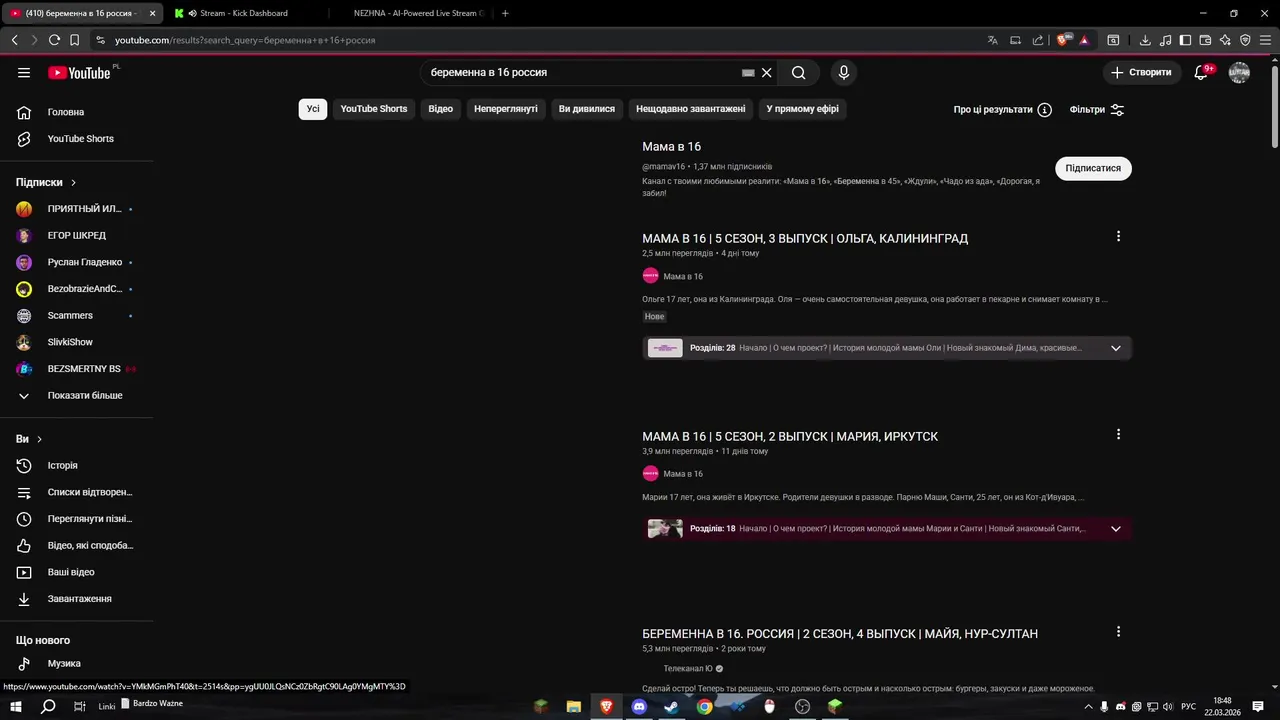The width and height of the screenshot is (1280, 720).
Task: Open the browser translate page icon
Action: (992, 40)
